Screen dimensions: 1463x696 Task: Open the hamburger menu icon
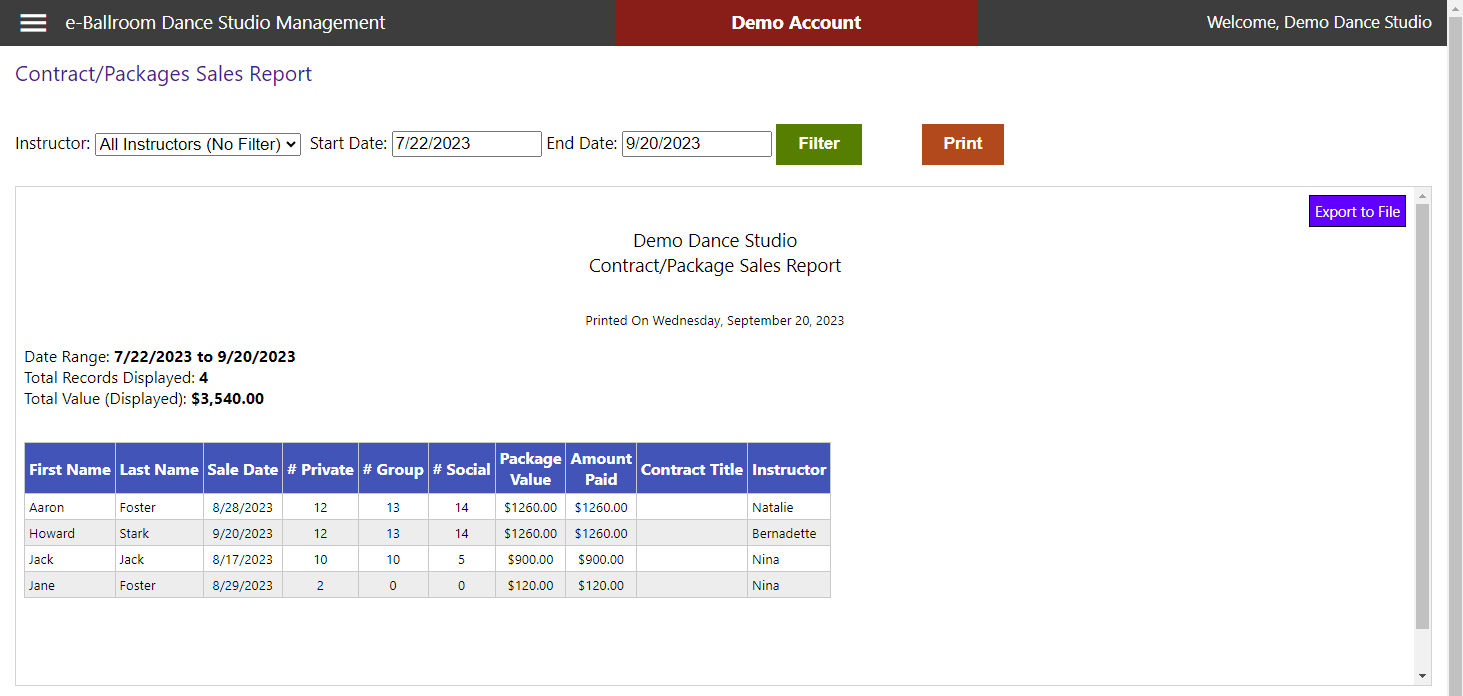click(33, 23)
